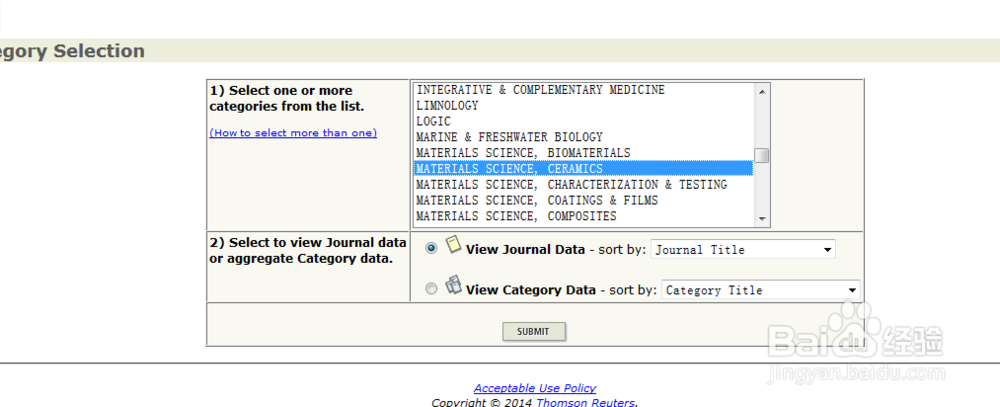Viewport: 1000px width, 407px height.
Task: Open the Acceptable Use Policy link
Action: [535, 388]
